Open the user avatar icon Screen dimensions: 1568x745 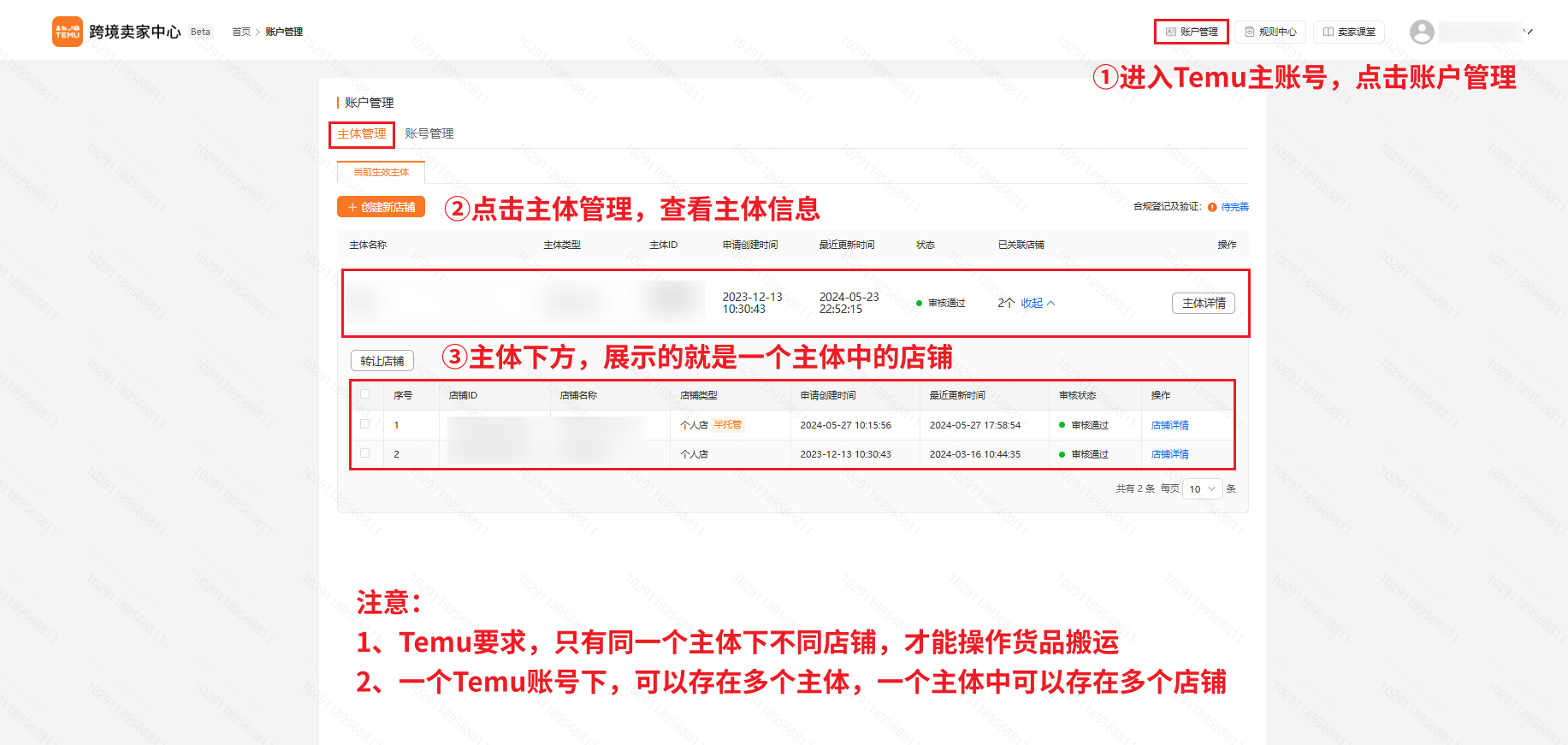coord(1422,32)
